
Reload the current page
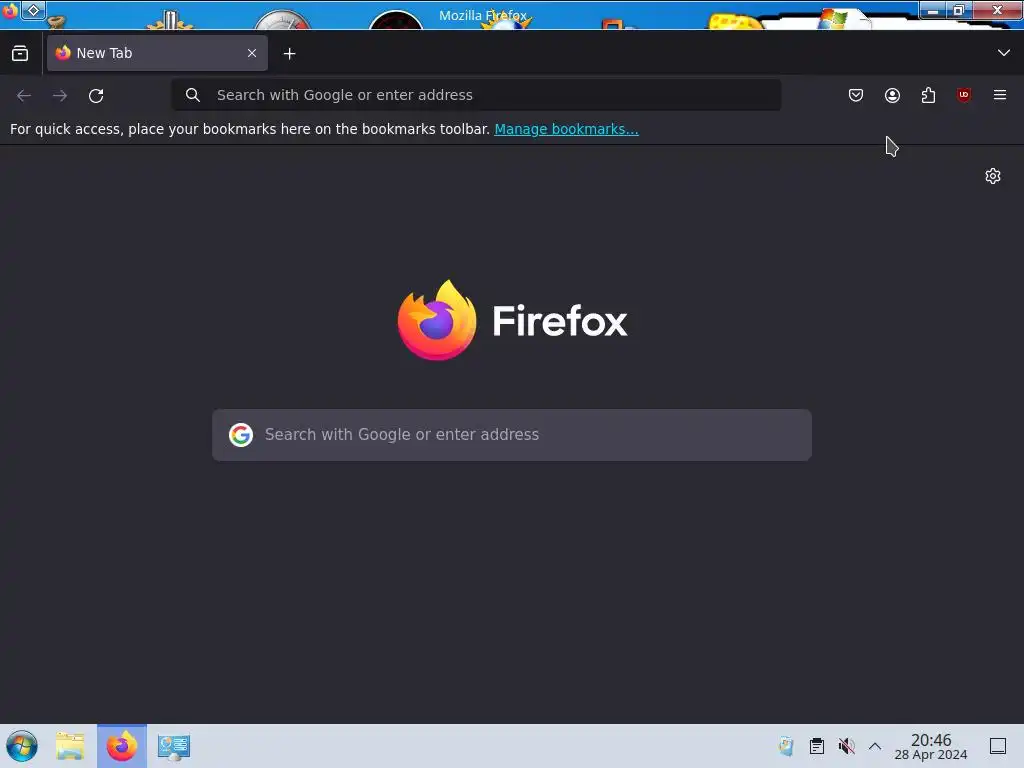click(x=96, y=95)
